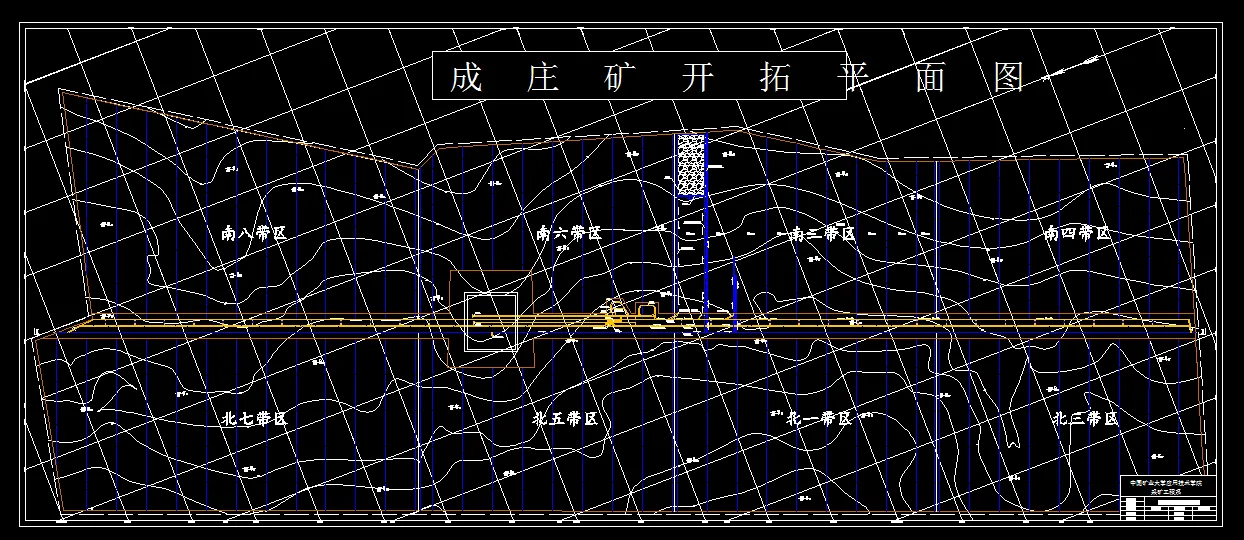Image resolution: width=1244 pixels, height=540 pixels.
Task: Select the 南六带区 zone label
Action: pyautogui.click(x=569, y=233)
